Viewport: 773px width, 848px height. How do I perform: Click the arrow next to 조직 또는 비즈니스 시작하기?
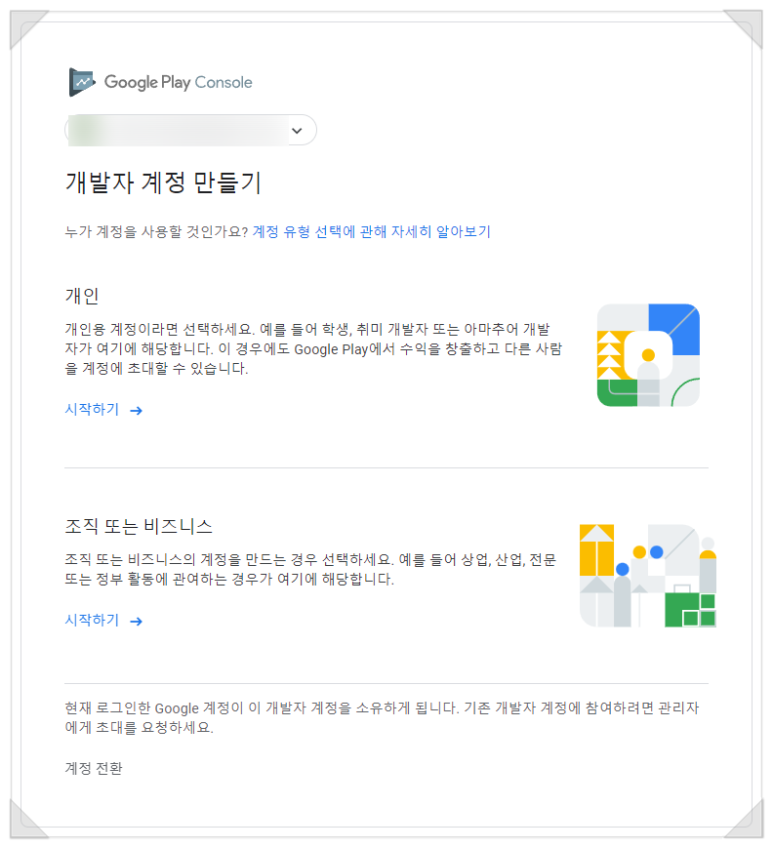click(x=136, y=622)
